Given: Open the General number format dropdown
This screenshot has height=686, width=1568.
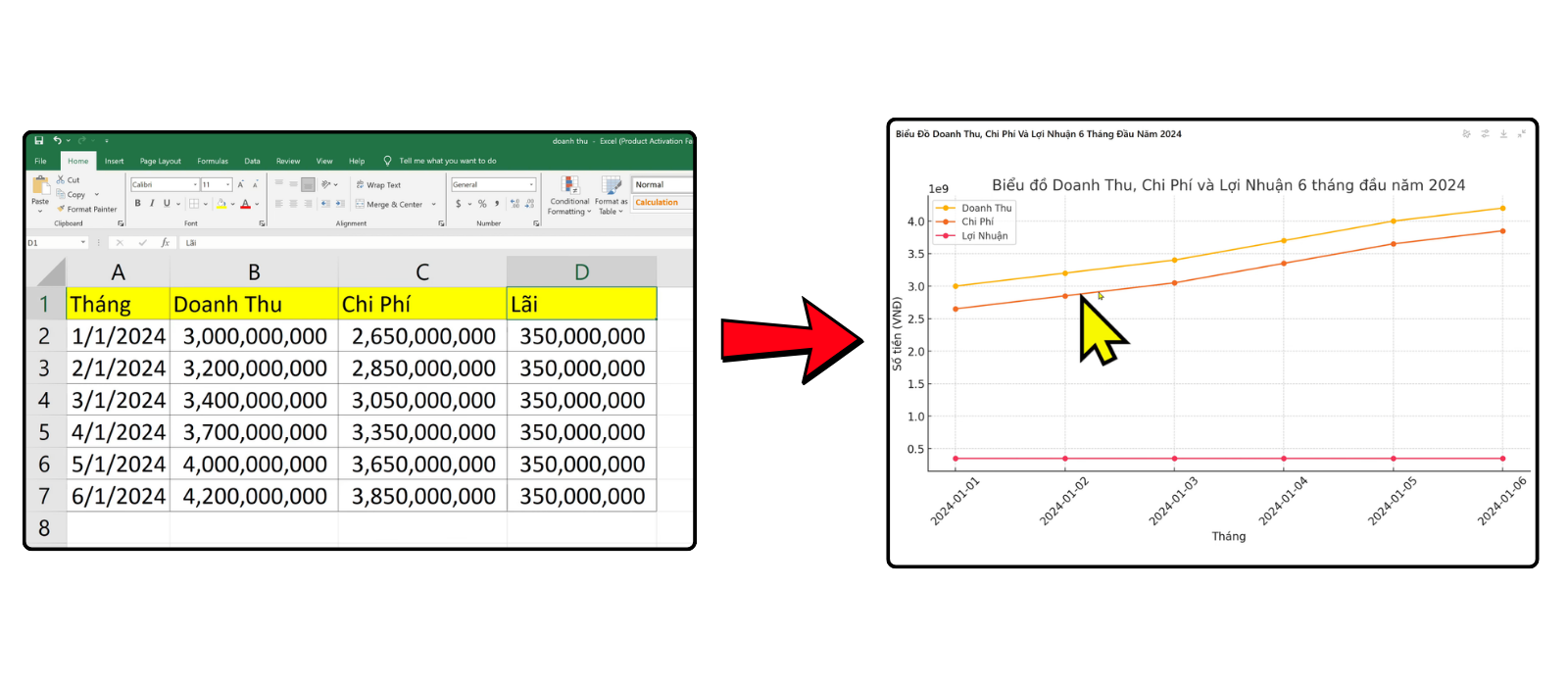Looking at the screenshot, I should pyautogui.click(x=531, y=184).
